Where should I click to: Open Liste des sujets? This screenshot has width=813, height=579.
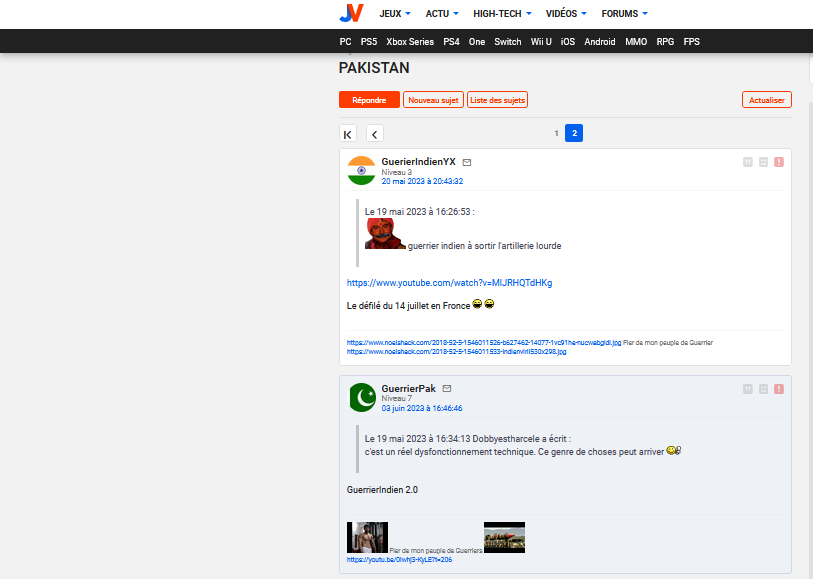(x=497, y=100)
